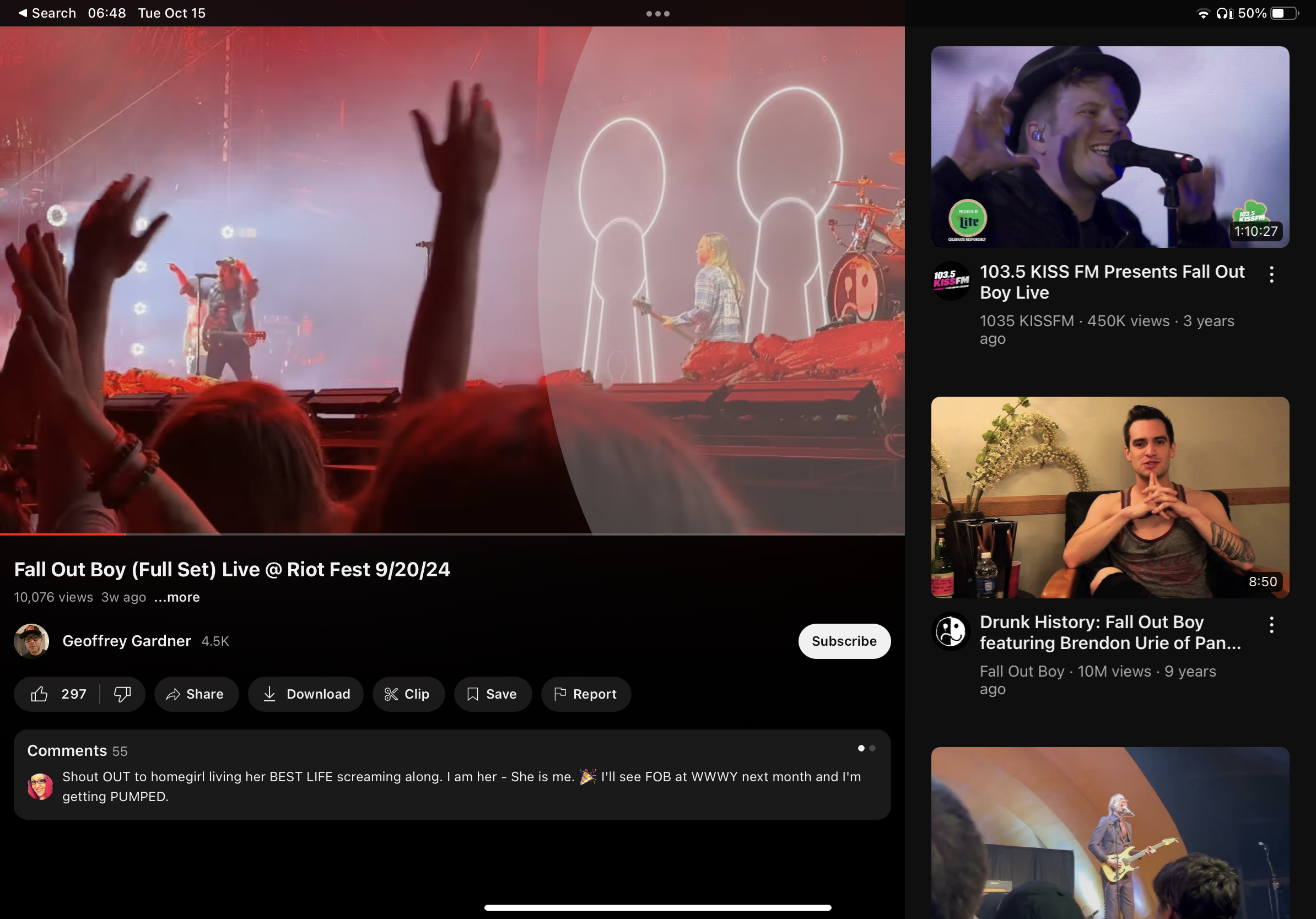The width and height of the screenshot is (1316, 919).
Task: Open the 'Shout OUT to homegirl' comment
Action: point(461,786)
